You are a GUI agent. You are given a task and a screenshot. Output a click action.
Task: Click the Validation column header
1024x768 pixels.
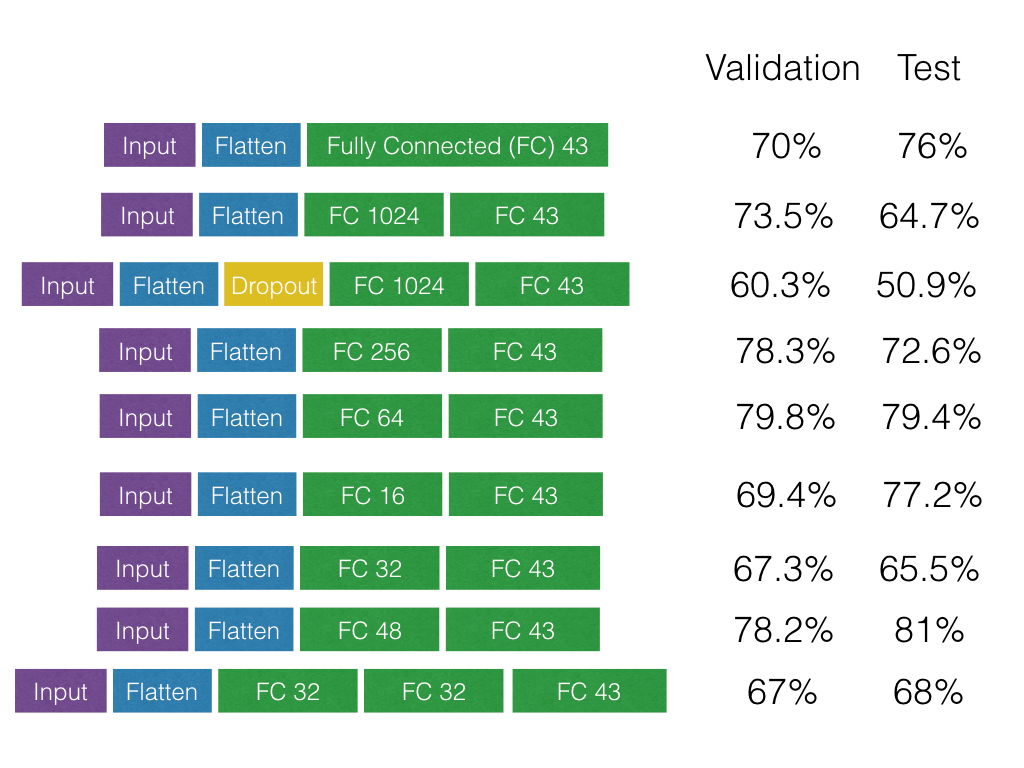coord(782,68)
